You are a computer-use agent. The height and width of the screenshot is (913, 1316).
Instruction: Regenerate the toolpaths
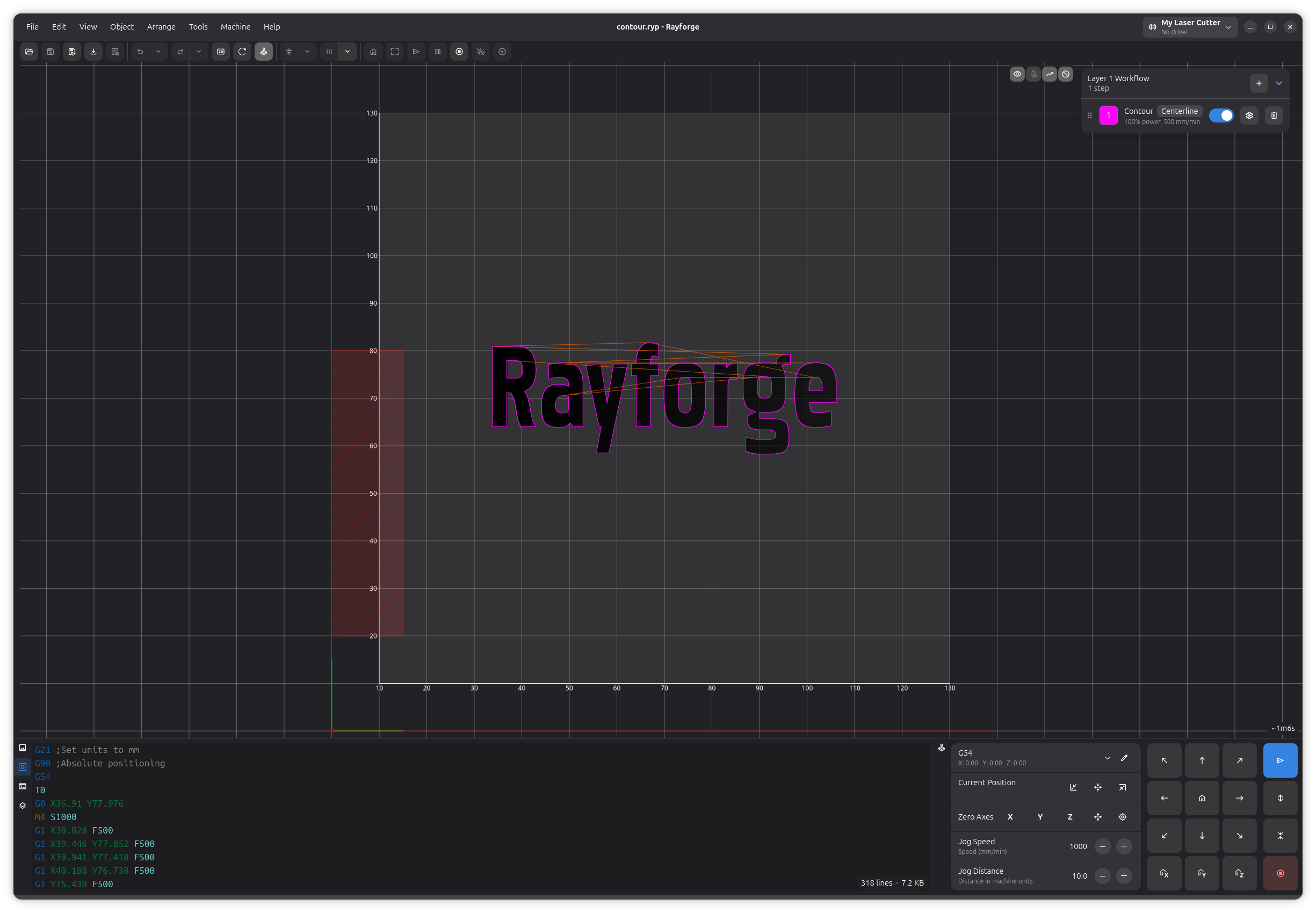pos(242,52)
